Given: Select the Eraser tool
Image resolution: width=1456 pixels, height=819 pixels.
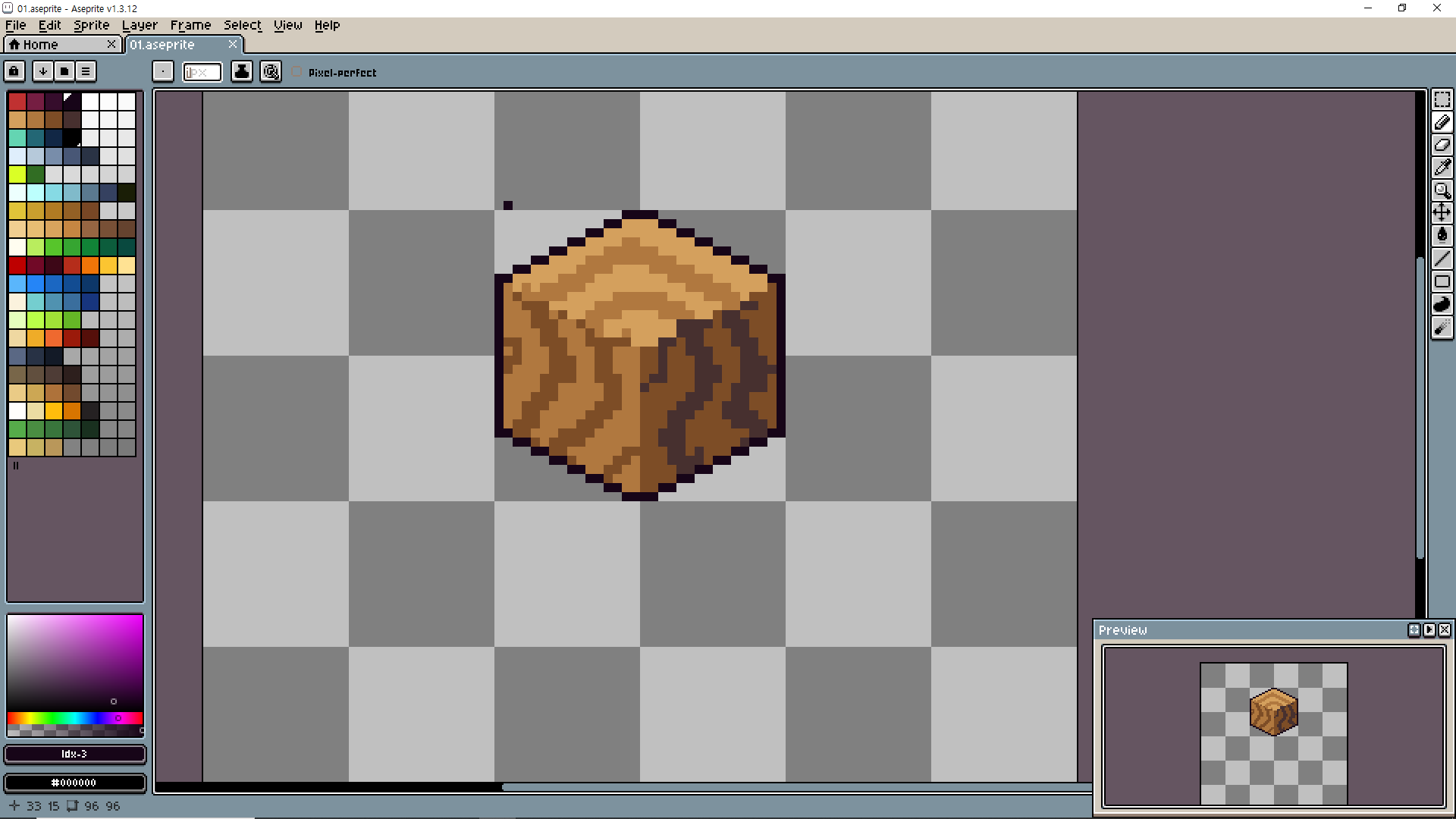Looking at the screenshot, I should click(x=1442, y=145).
